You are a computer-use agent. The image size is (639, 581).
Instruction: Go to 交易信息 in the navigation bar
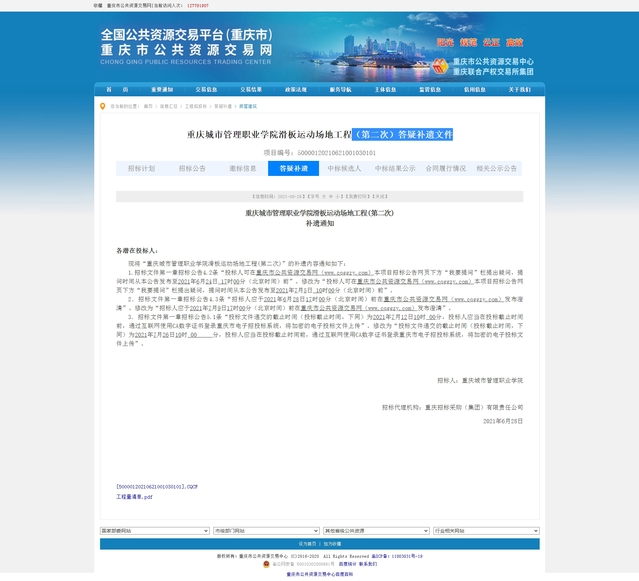[206, 90]
